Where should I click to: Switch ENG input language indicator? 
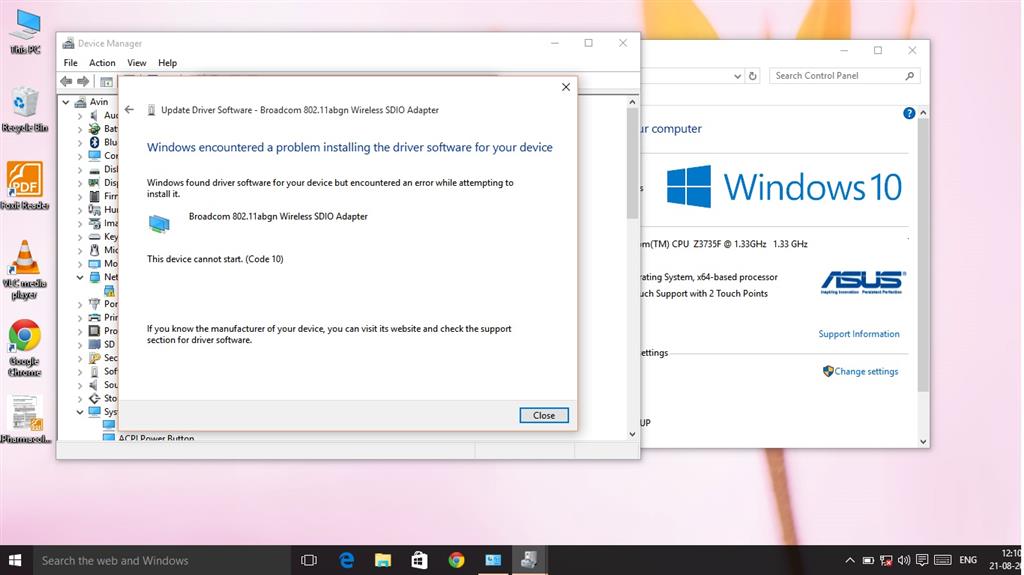click(968, 560)
